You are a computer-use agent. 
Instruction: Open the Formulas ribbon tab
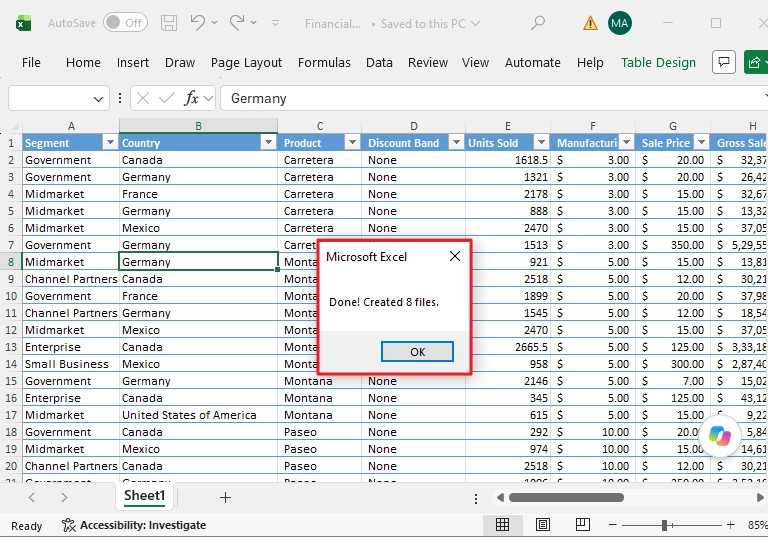[x=324, y=63]
